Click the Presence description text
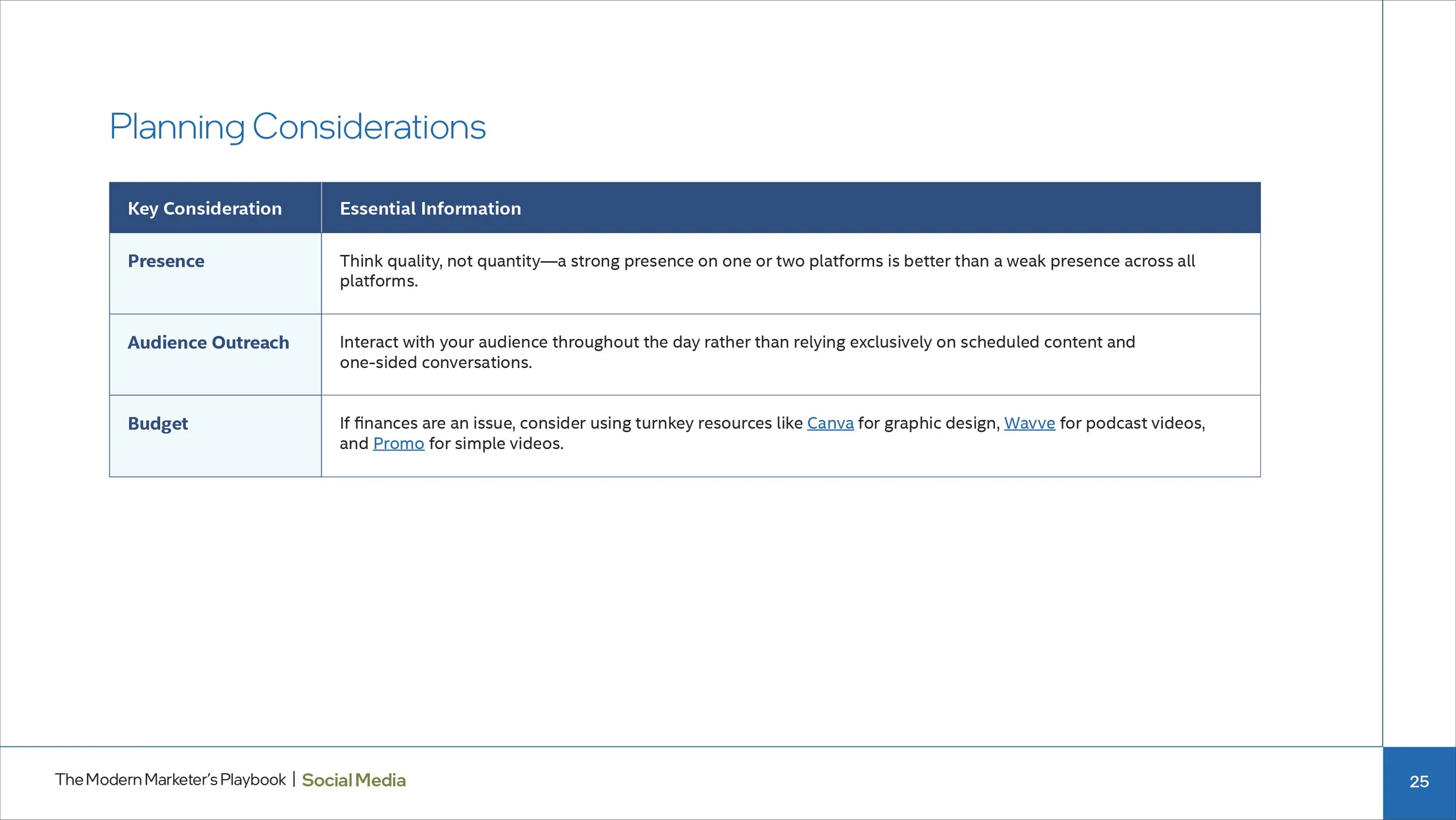 (x=767, y=271)
